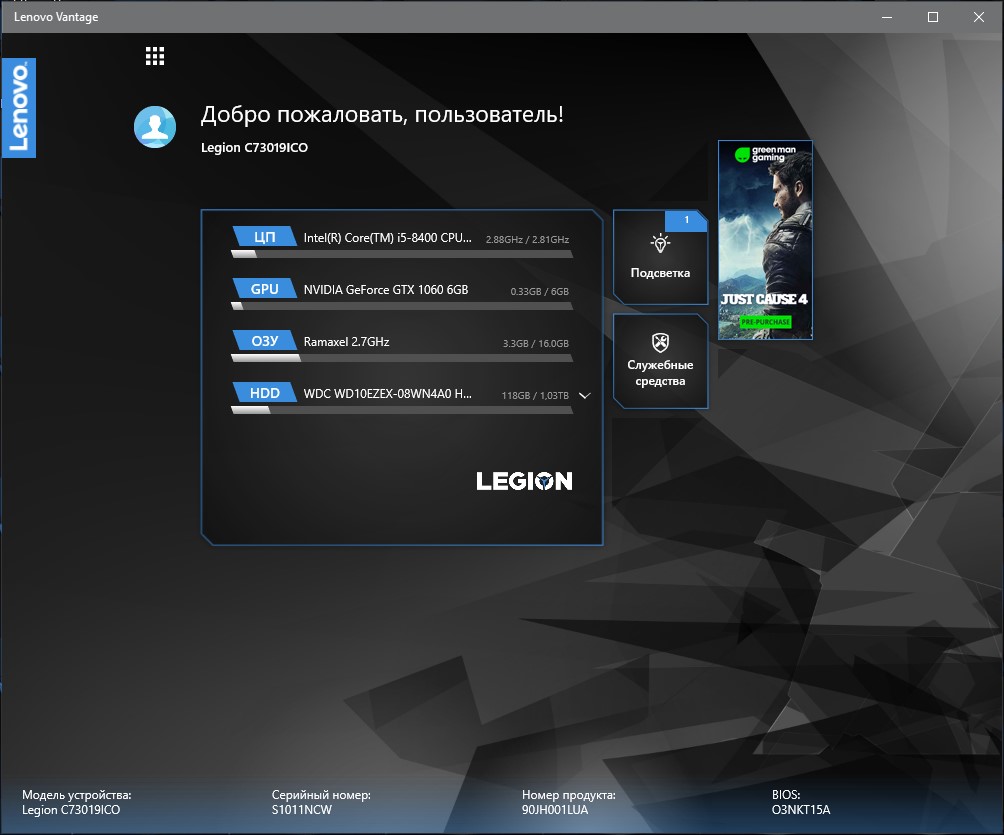Click the 118GB / 1,03TB value
Screen dimensions: 1004x835
535,396
